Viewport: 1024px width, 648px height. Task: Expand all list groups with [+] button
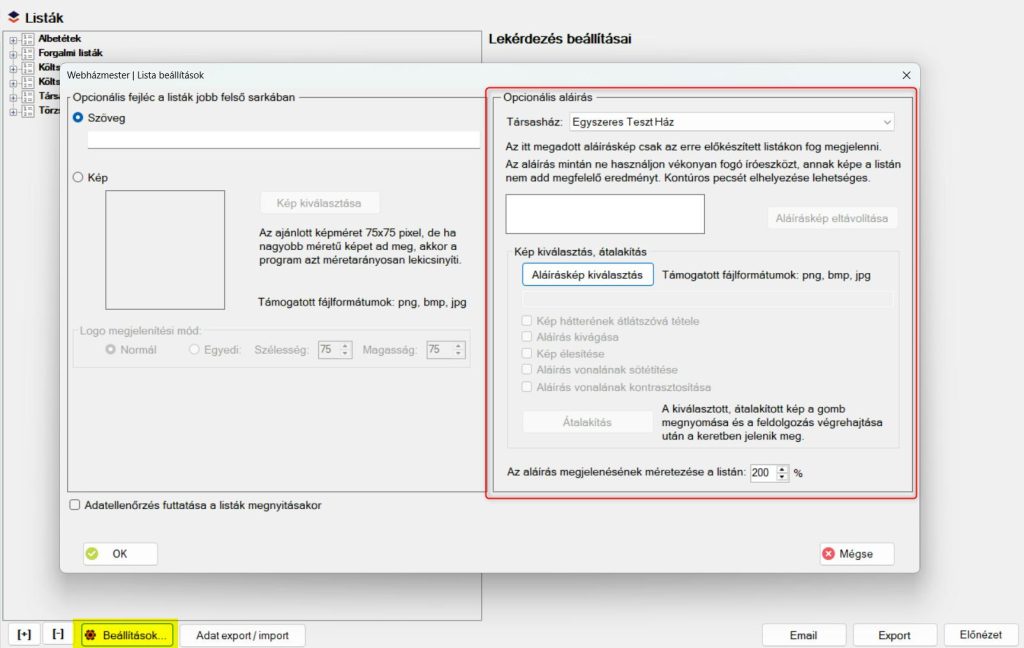click(24, 634)
